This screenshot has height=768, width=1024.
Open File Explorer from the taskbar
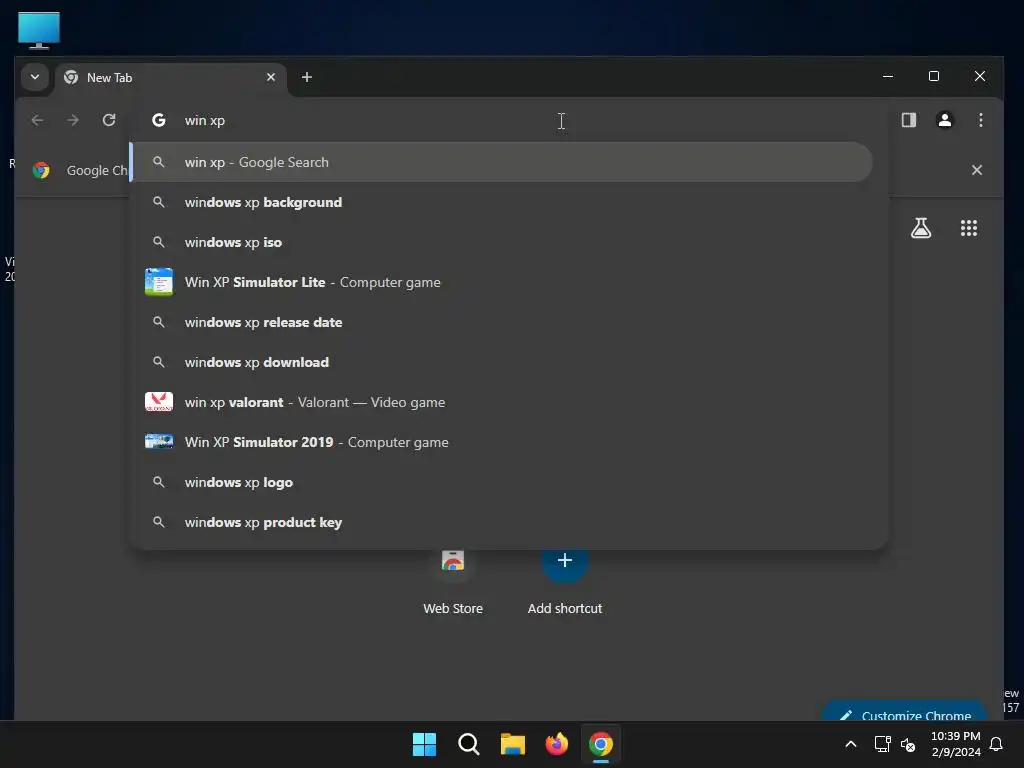(513, 744)
